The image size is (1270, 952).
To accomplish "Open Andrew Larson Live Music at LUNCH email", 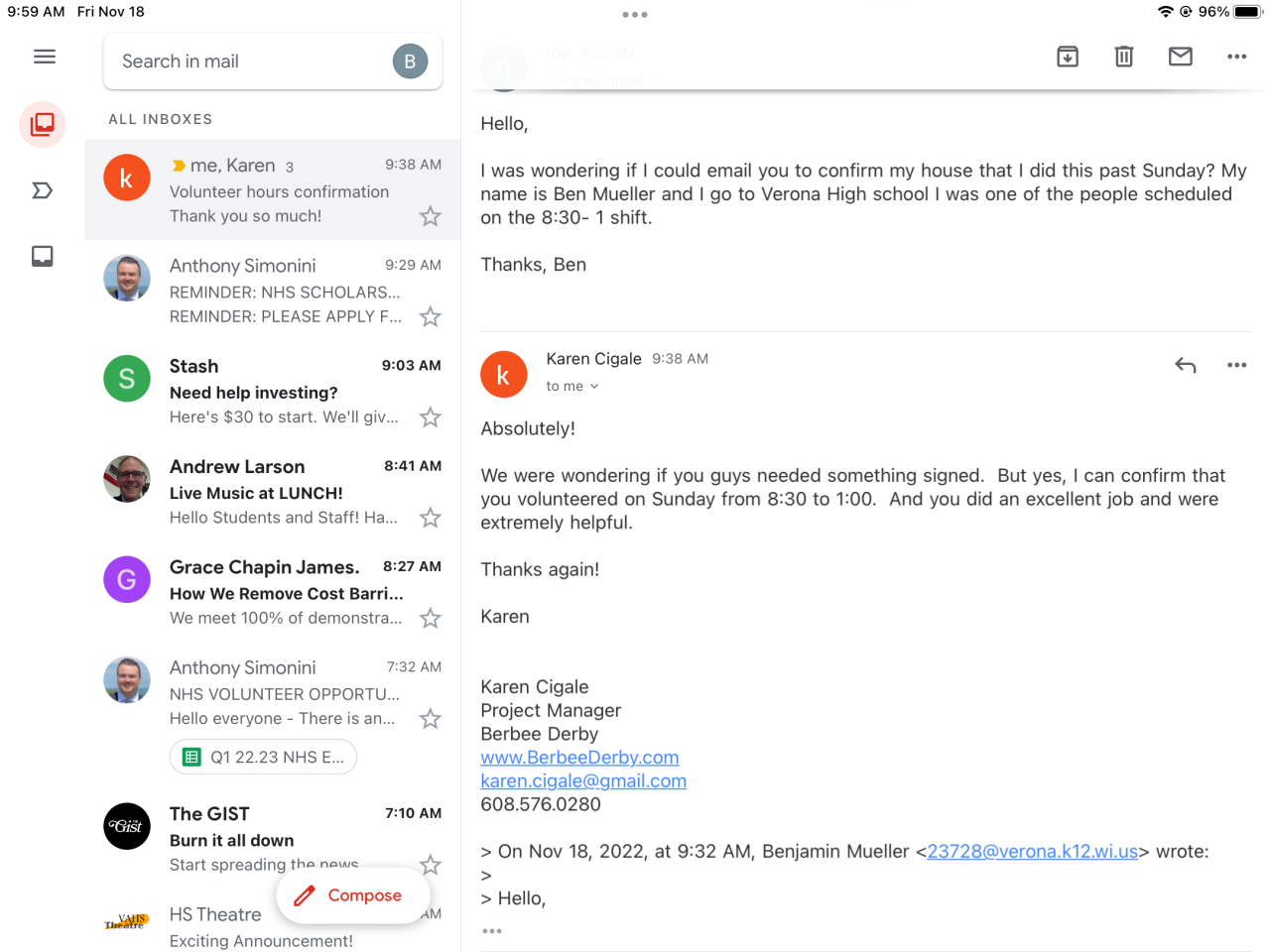I will click(x=272, y=491).
